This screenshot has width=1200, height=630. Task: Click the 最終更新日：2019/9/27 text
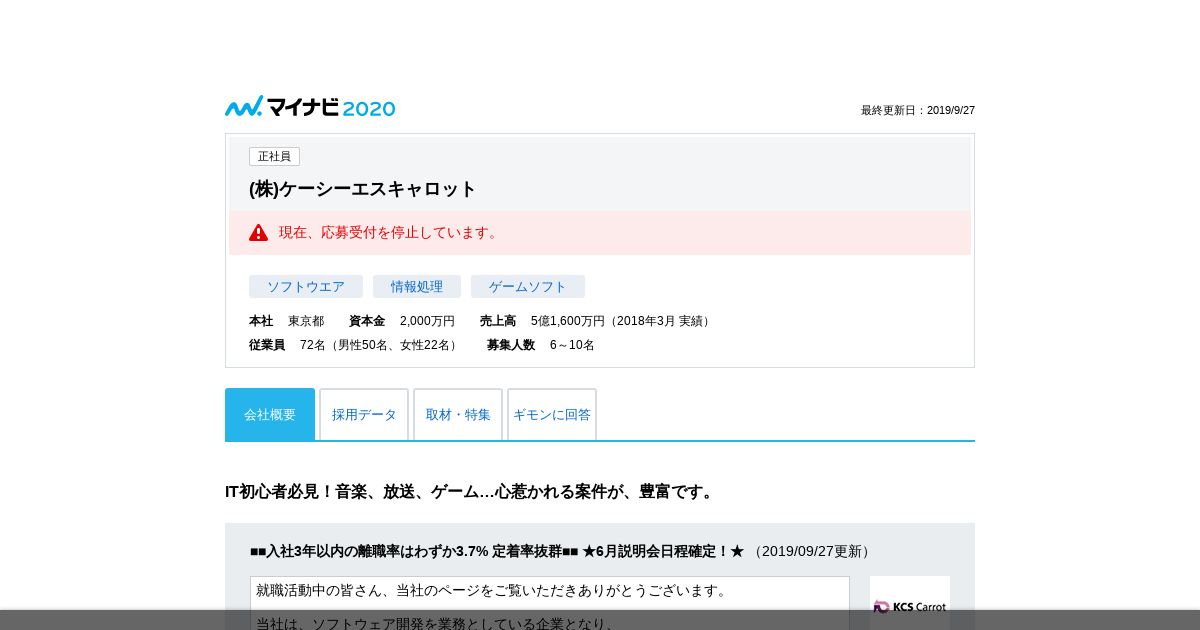tap(918, 111)
